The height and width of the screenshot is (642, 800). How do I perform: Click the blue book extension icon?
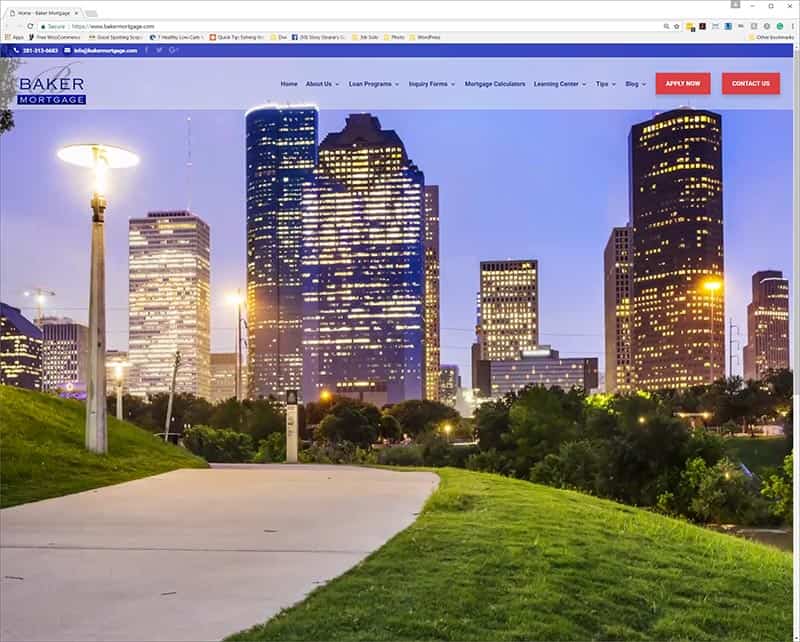728,26
